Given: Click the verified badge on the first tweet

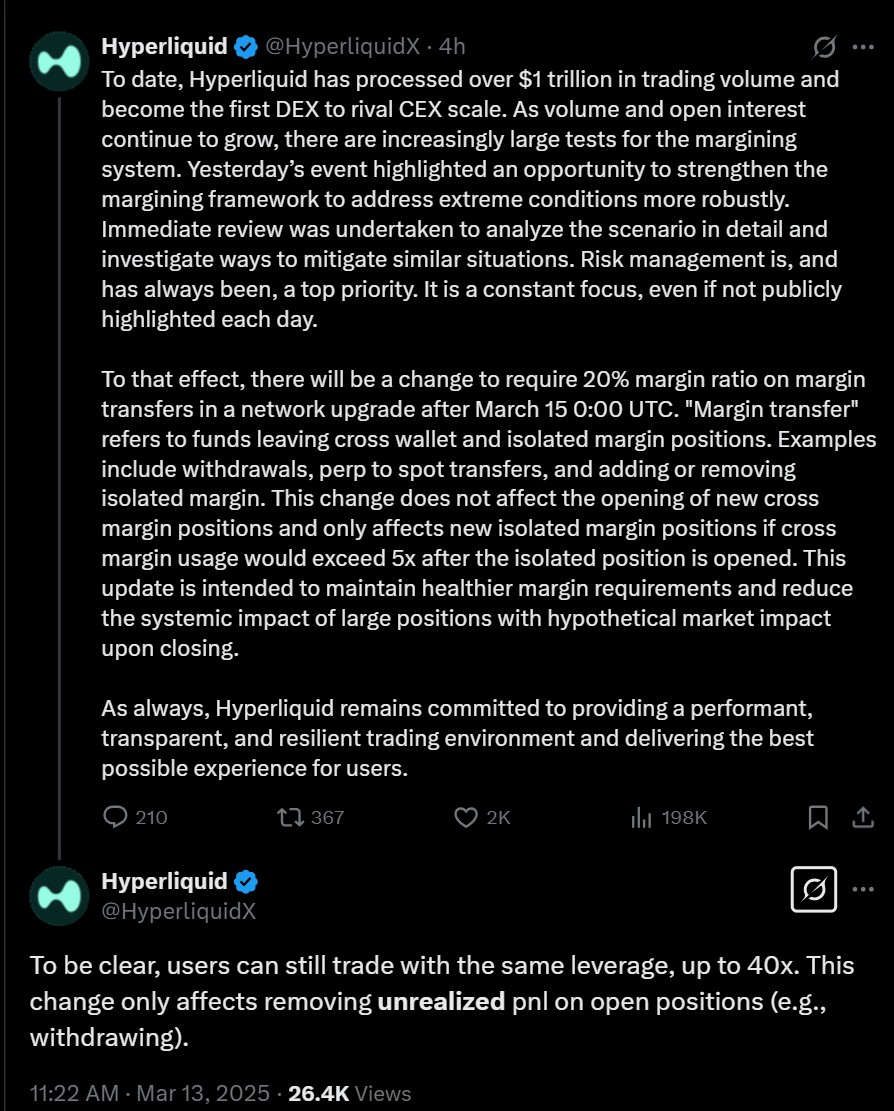Looking at the screenshot, I should click(x=246, y=46).
